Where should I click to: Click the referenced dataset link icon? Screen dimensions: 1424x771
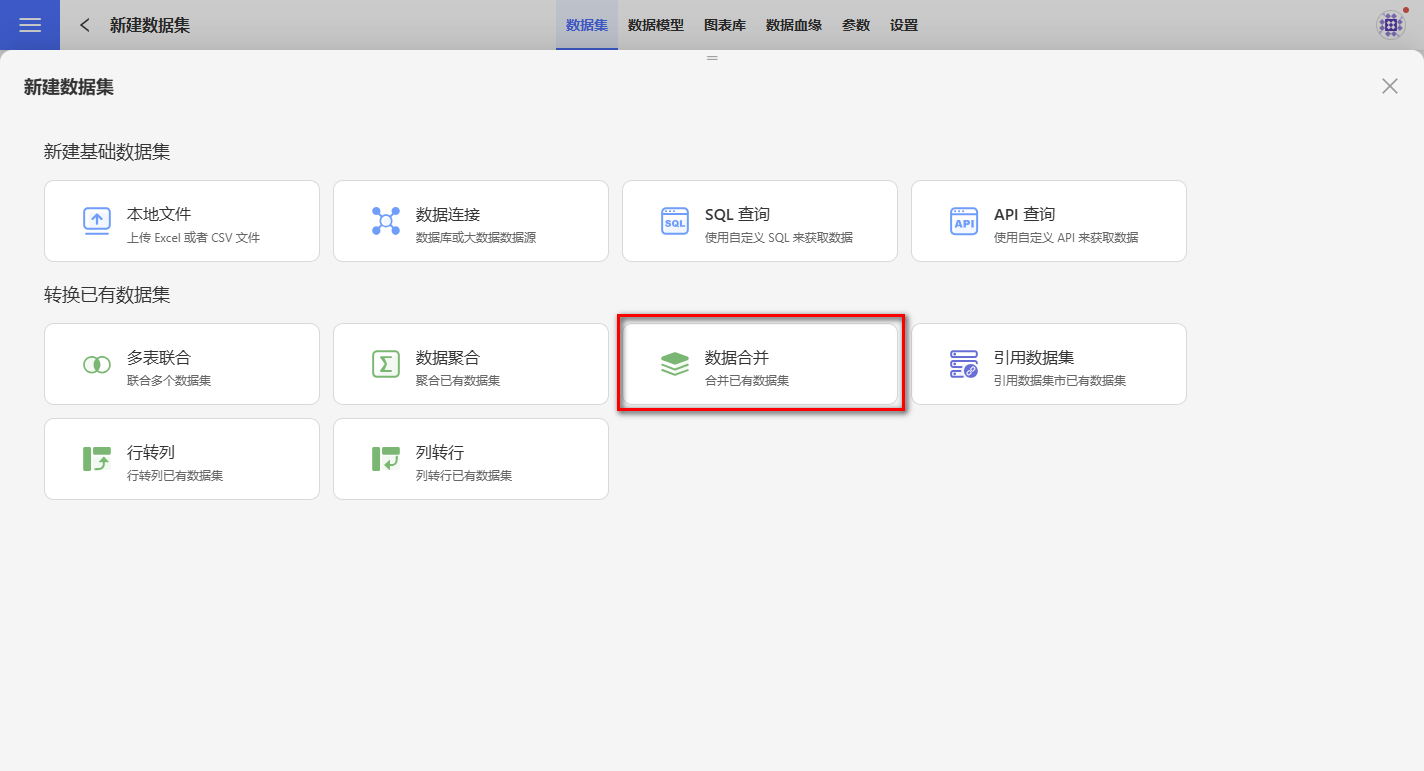click(964, 364)
